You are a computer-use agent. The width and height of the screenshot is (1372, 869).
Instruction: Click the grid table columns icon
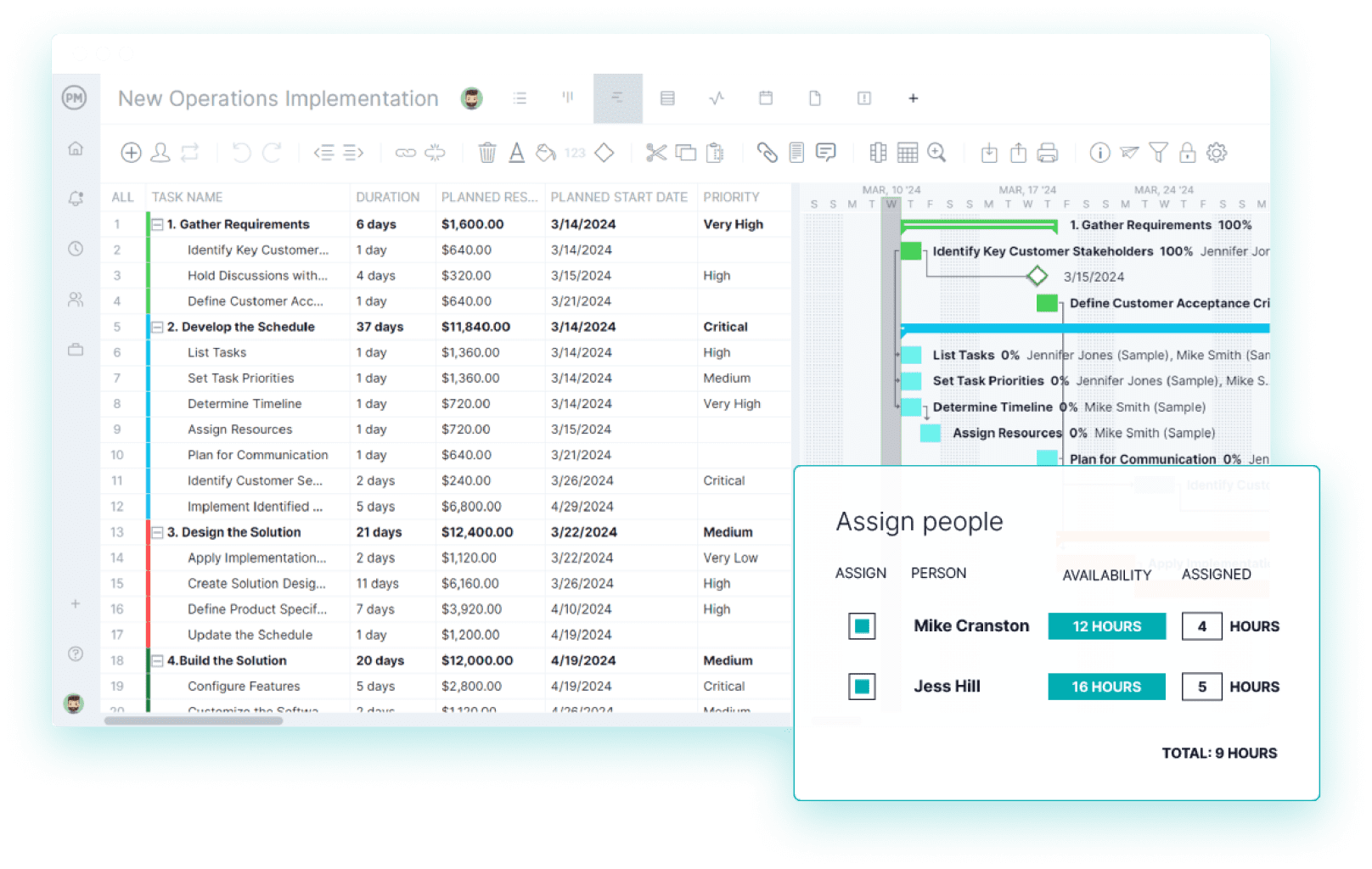(x=908, y=153)
